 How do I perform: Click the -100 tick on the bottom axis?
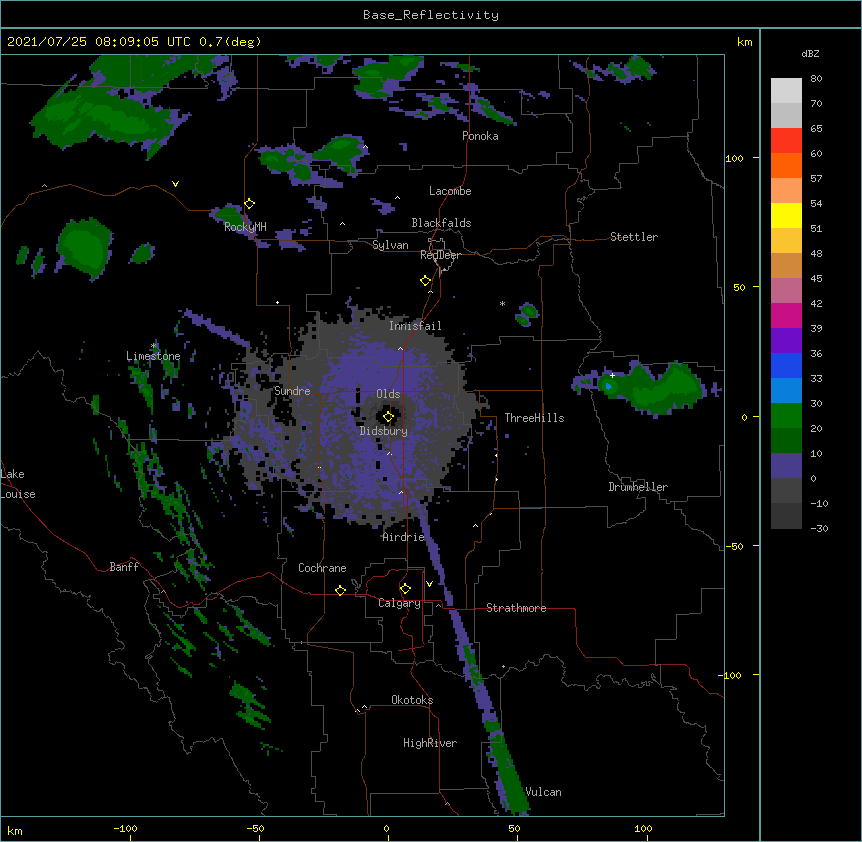tap(125, 828)
